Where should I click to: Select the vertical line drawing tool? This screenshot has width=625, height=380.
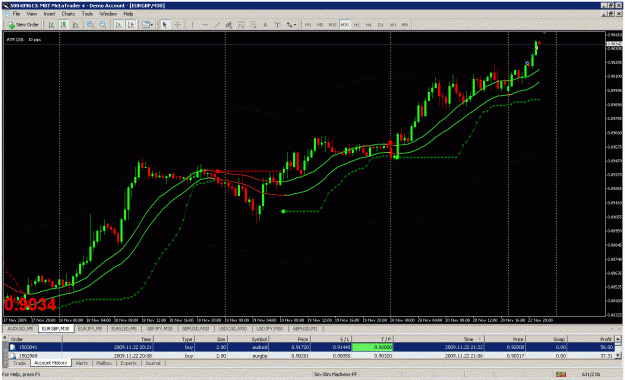point(193,25)
